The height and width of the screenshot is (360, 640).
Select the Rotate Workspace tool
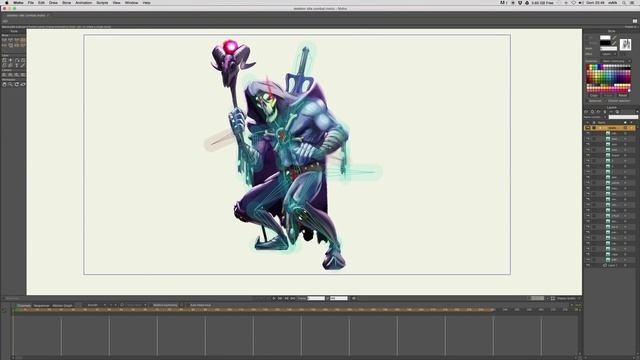pos(17,84)
